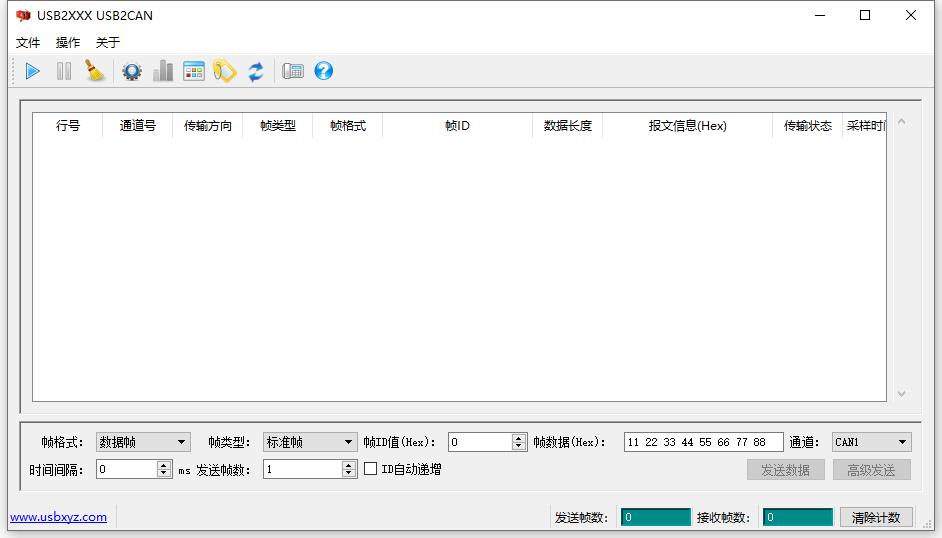Click the calendar grid toolbar icon
Screen dimensions: 942x538
point(193,71)
